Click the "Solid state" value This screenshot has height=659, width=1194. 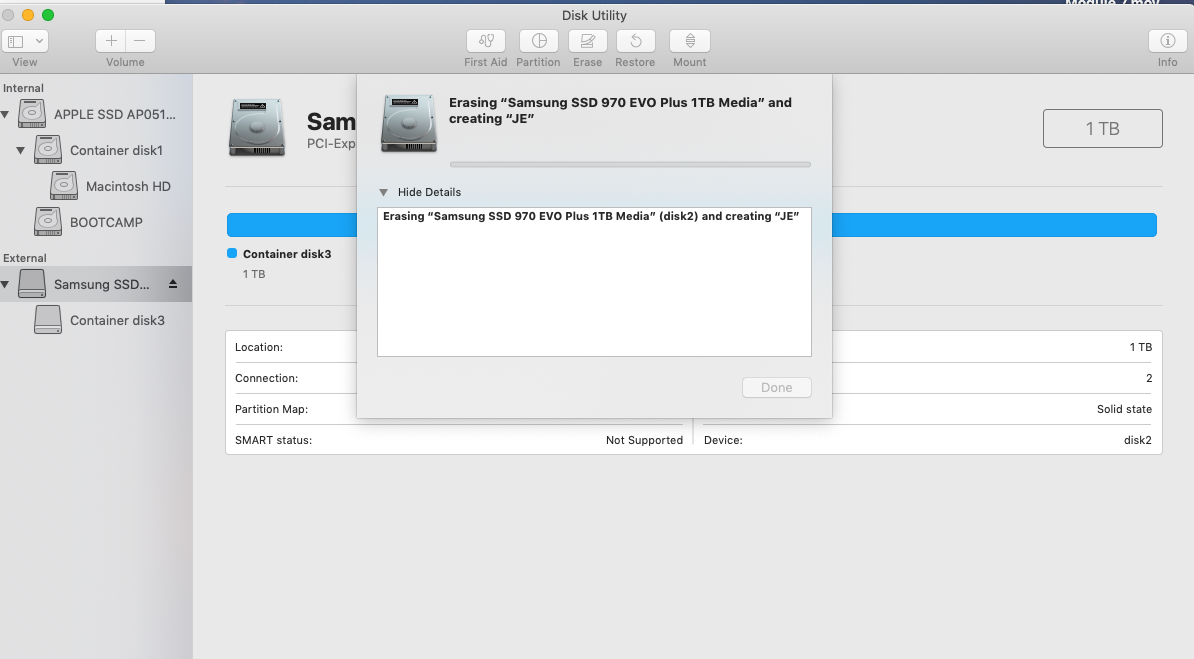click(x=1124, y=409)
